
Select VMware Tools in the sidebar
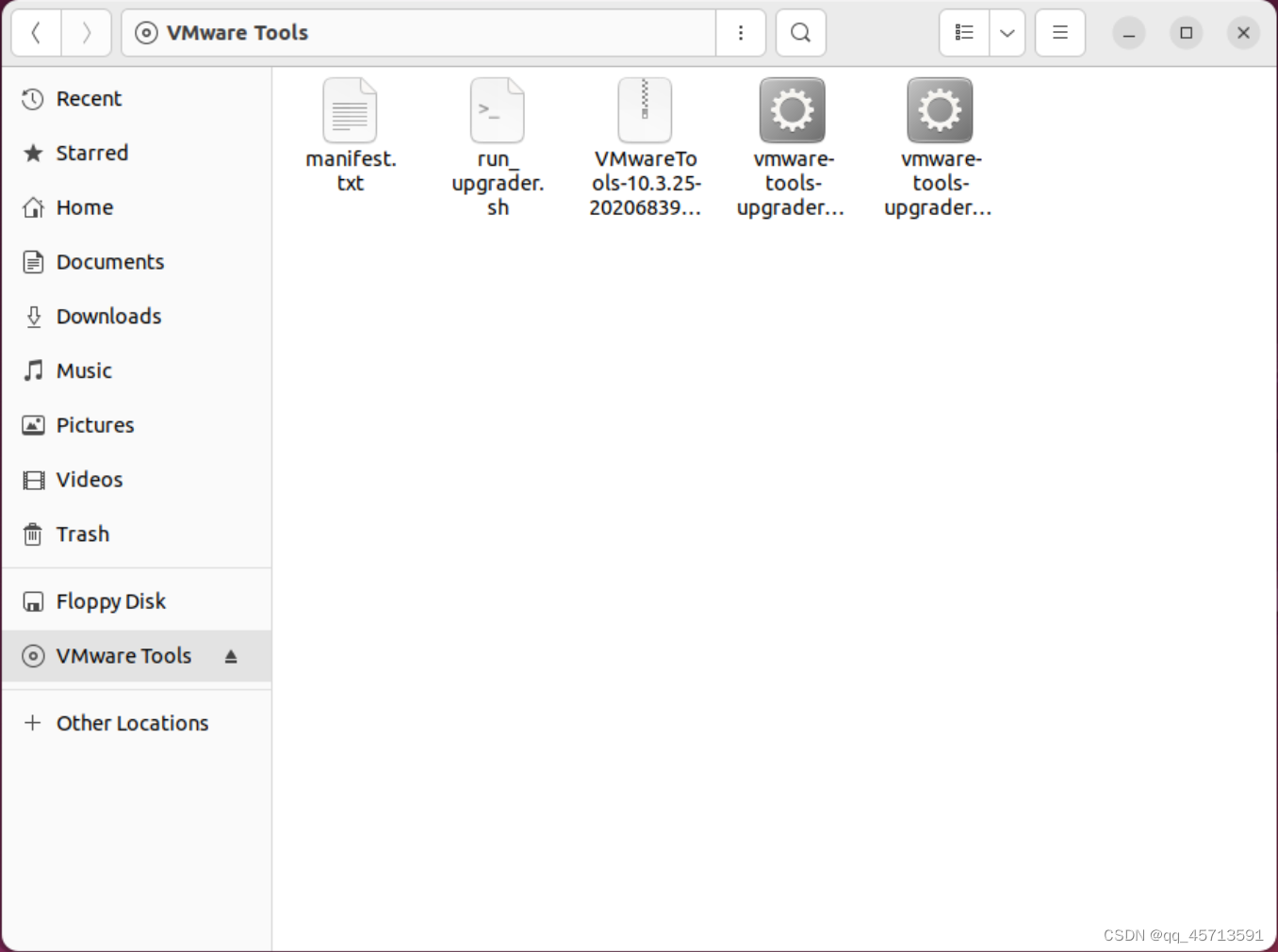123,656
